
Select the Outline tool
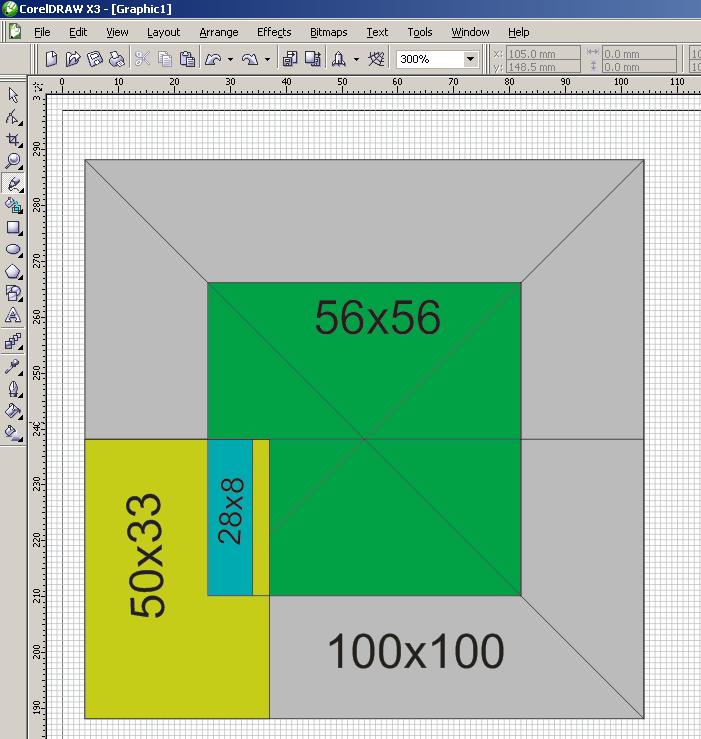click(x=13, y=389)
